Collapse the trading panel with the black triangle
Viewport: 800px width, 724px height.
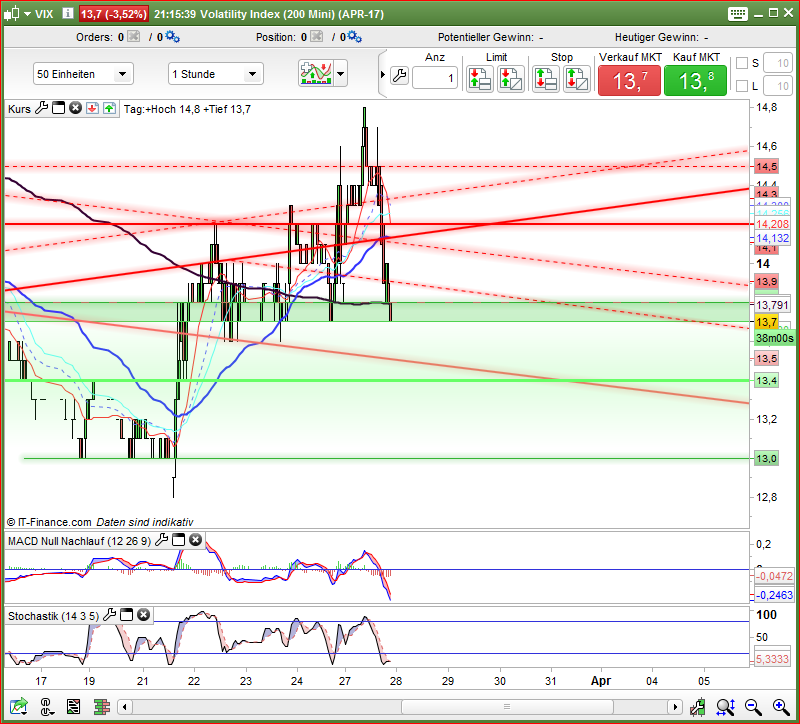click(x=383, y=75)
